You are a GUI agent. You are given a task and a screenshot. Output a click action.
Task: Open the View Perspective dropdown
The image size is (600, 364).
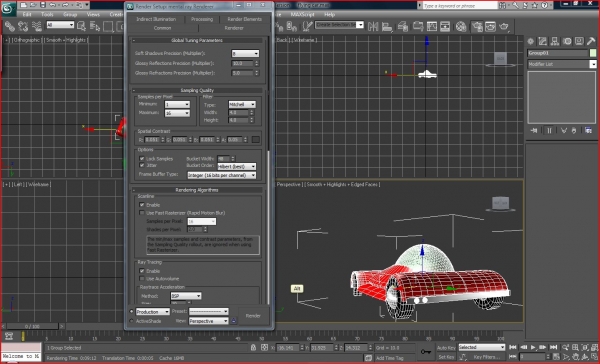tap(209, 321)
